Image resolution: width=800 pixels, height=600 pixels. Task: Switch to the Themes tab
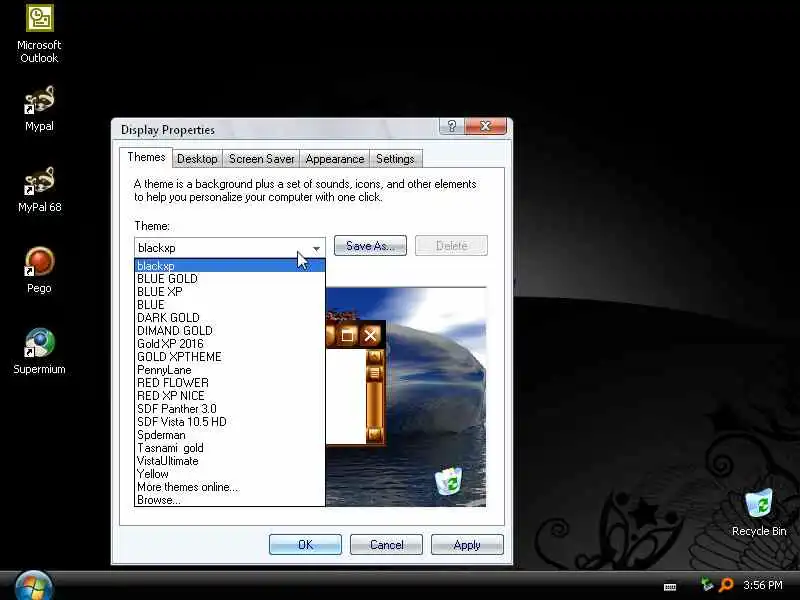(146, 157)
